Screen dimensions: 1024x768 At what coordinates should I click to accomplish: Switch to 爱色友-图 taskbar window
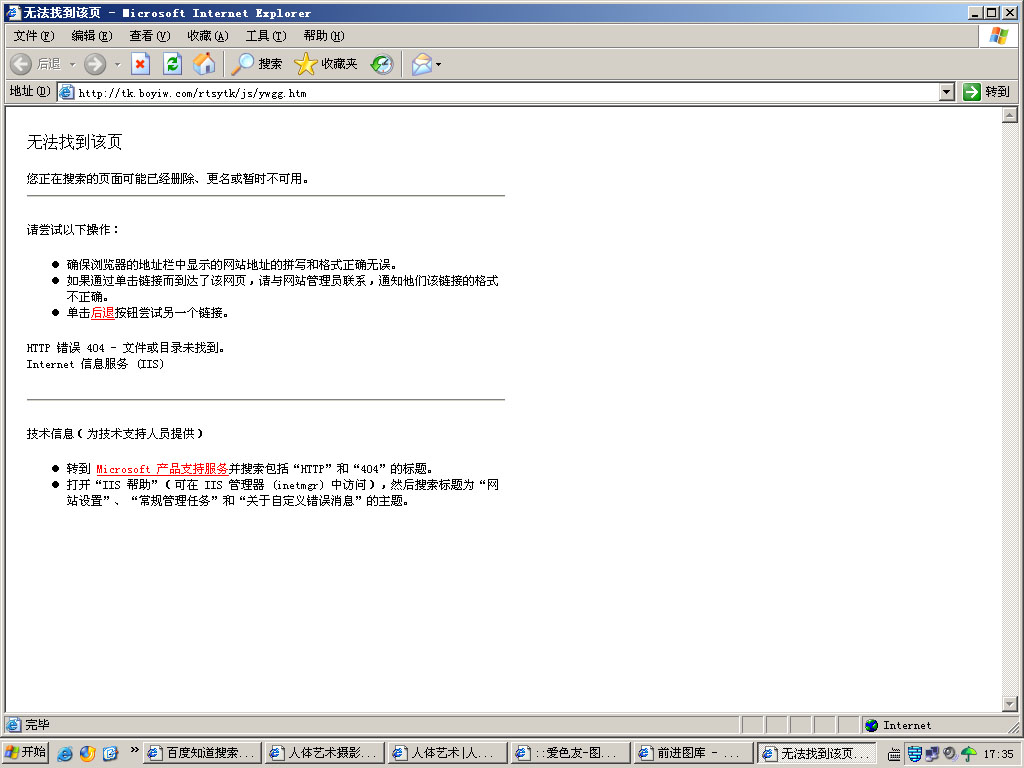pos(569,753)
